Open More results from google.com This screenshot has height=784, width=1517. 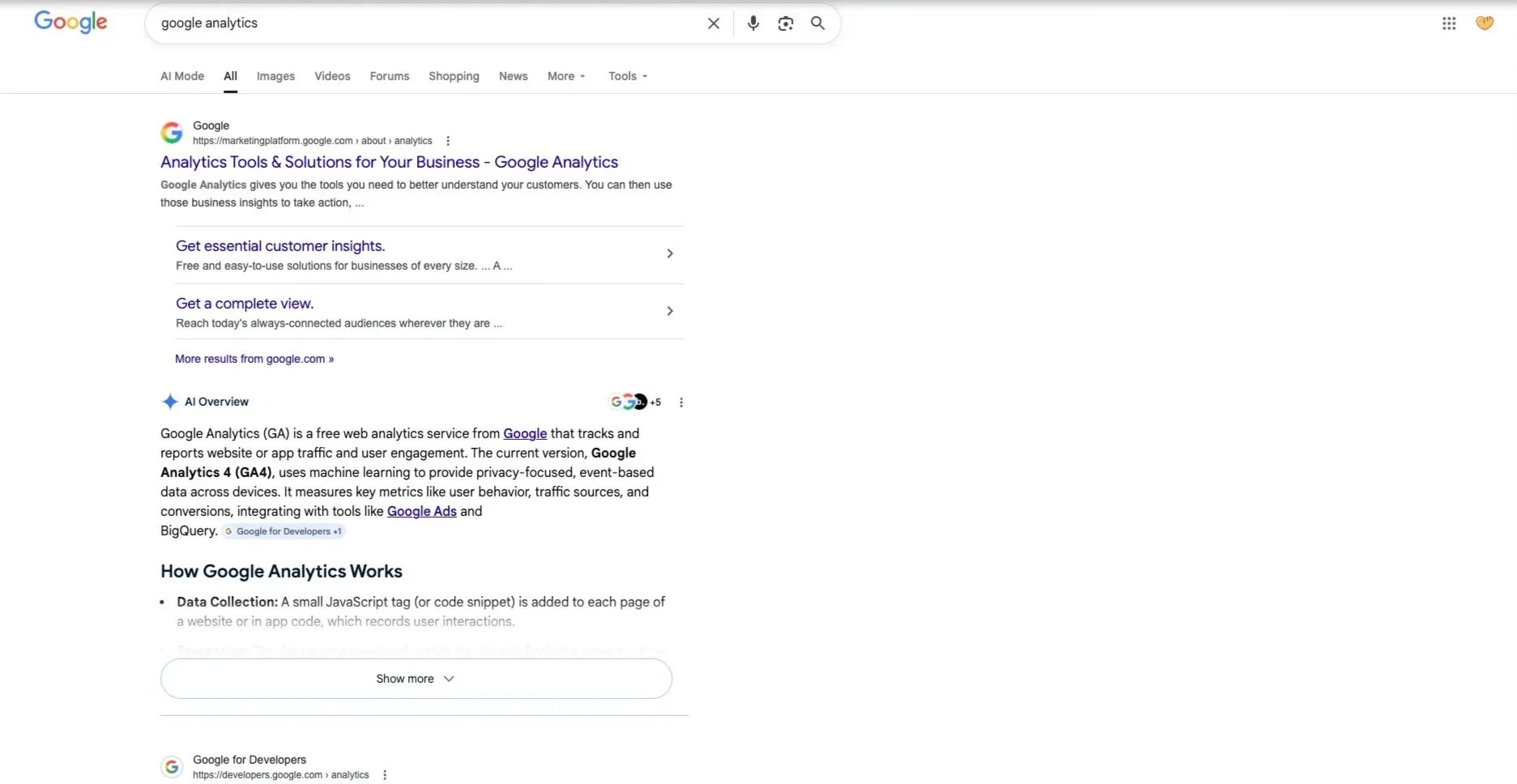click(x=254, y=359)
